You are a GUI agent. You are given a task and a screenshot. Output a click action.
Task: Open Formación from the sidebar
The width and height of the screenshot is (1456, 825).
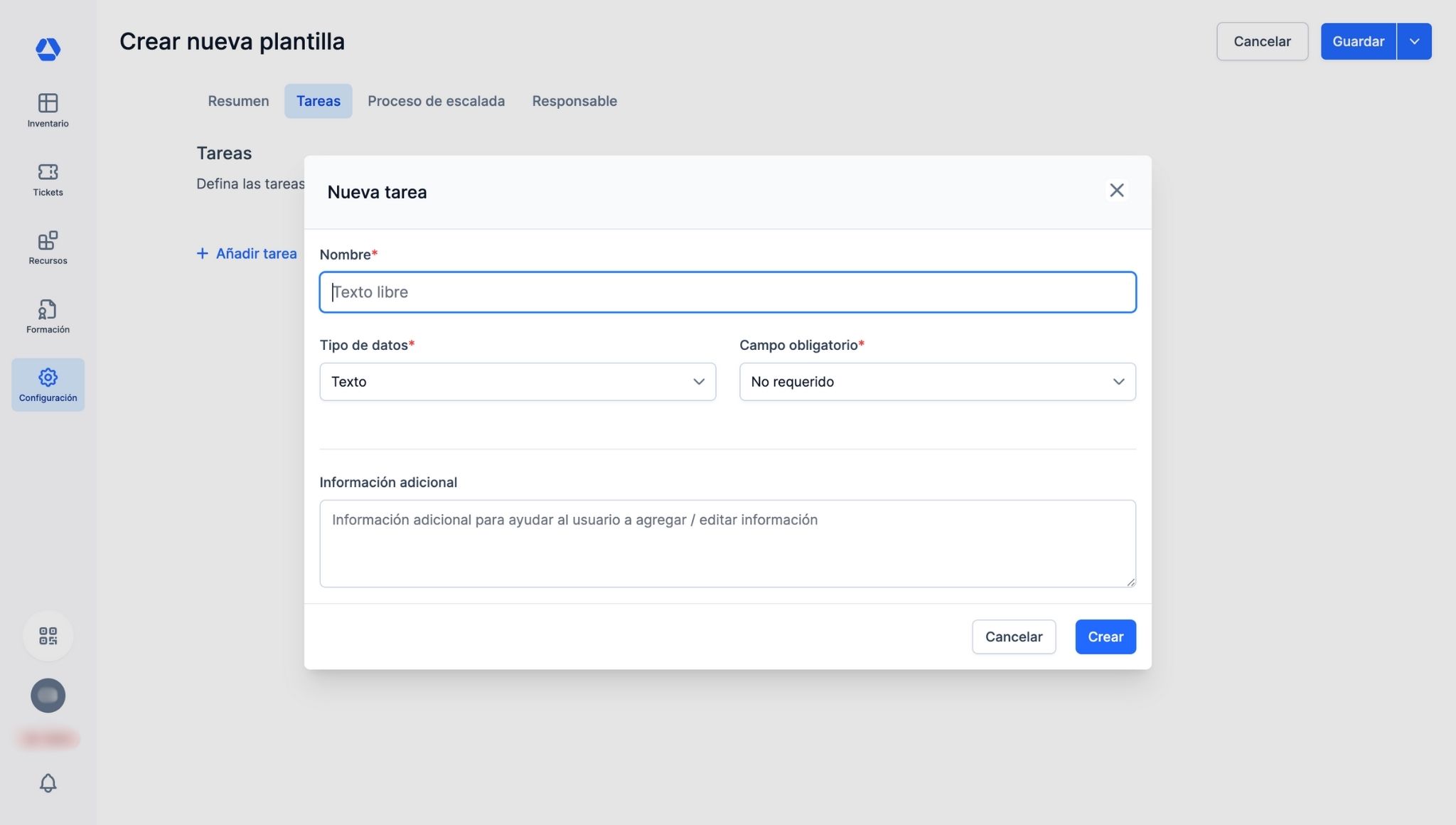(x=48, y=316)
